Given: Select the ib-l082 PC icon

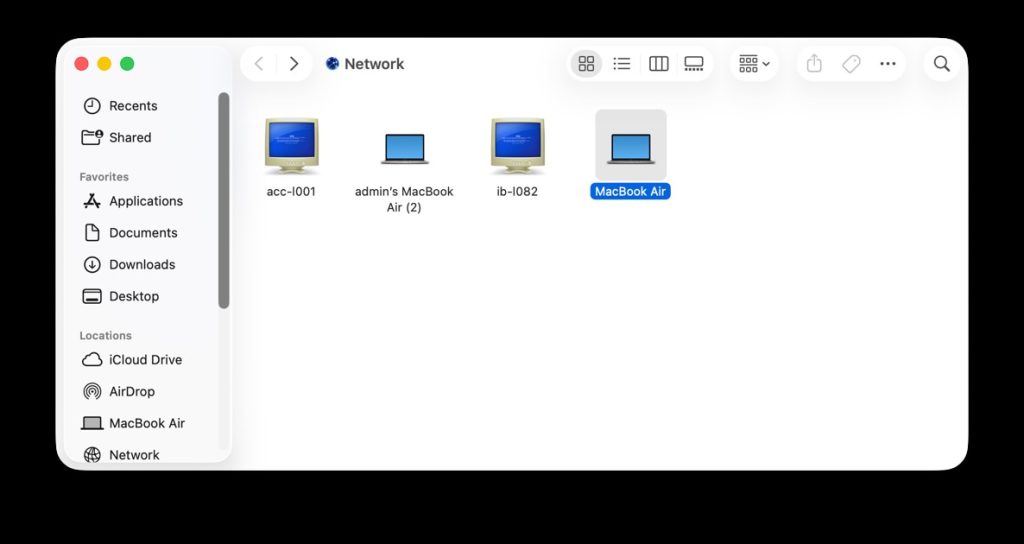Looking at the screenshot, I should (517, 145).
